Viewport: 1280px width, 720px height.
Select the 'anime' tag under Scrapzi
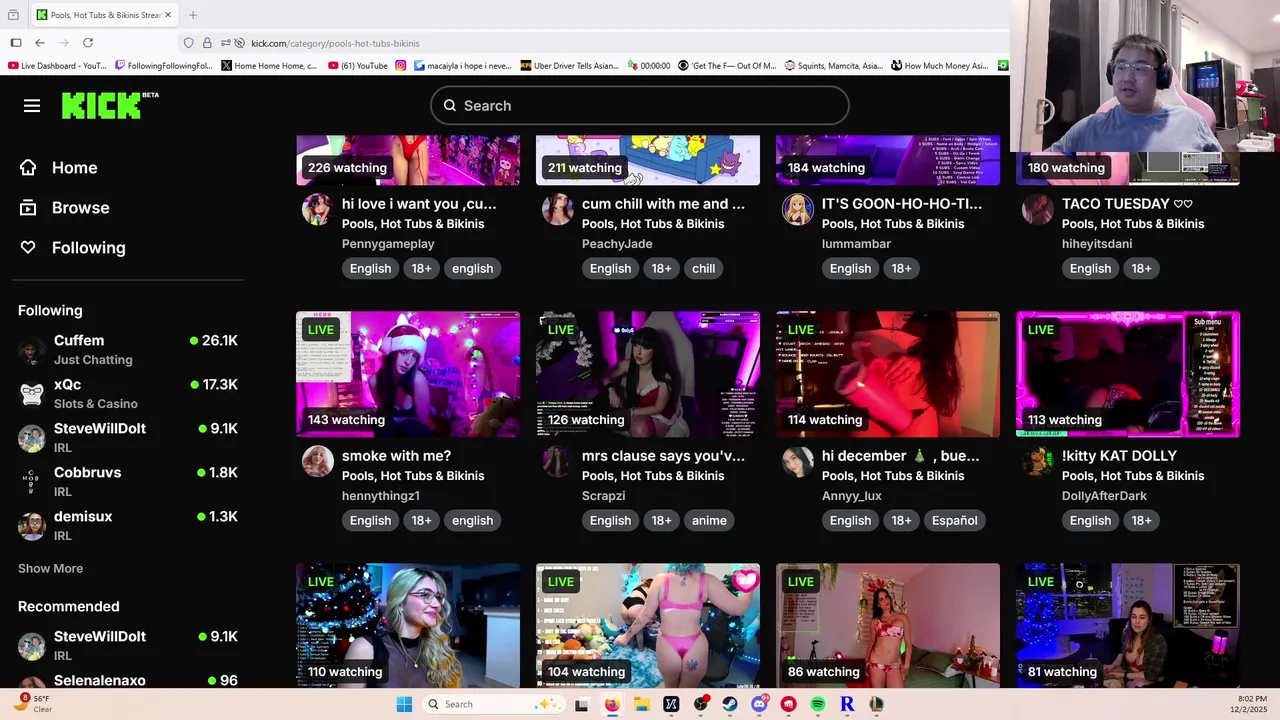pyautogui.click(x=709, y=520)
